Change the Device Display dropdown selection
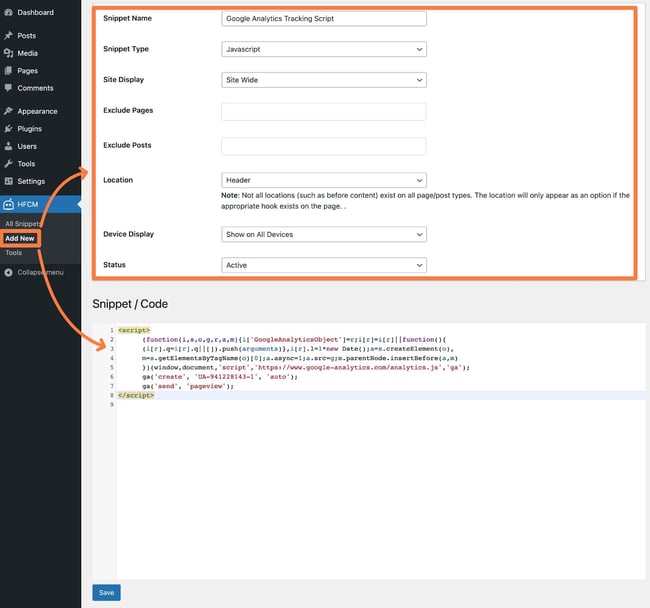The image size is (650, 608). click(x=323, y=234)
